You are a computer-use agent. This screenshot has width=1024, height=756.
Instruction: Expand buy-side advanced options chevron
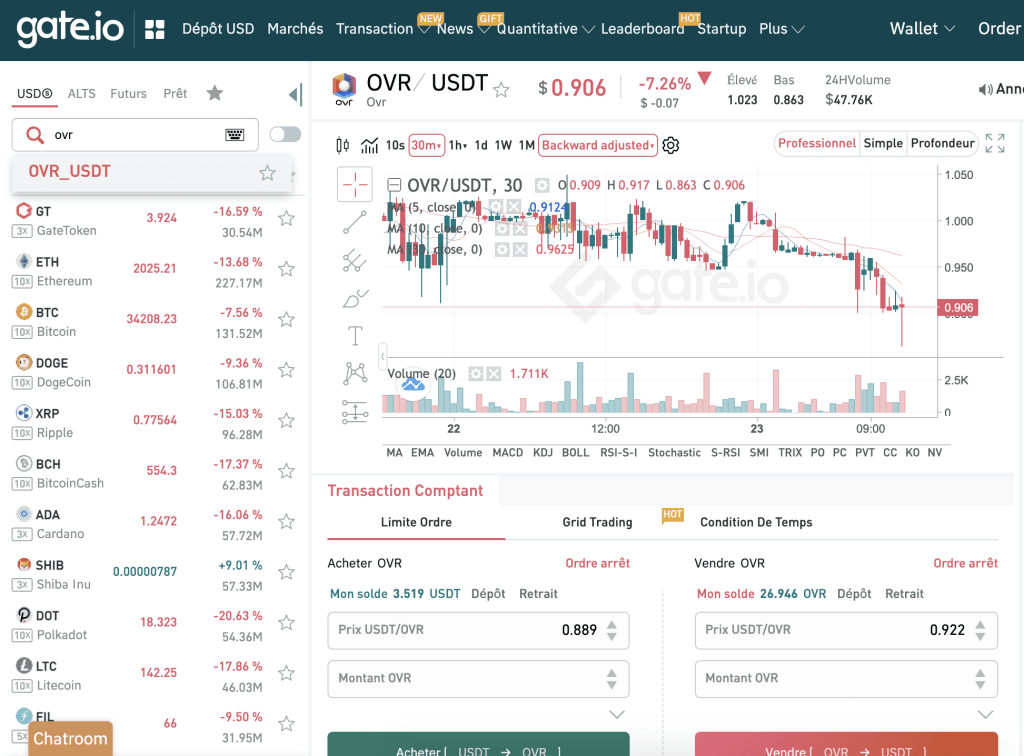[617, 714]
